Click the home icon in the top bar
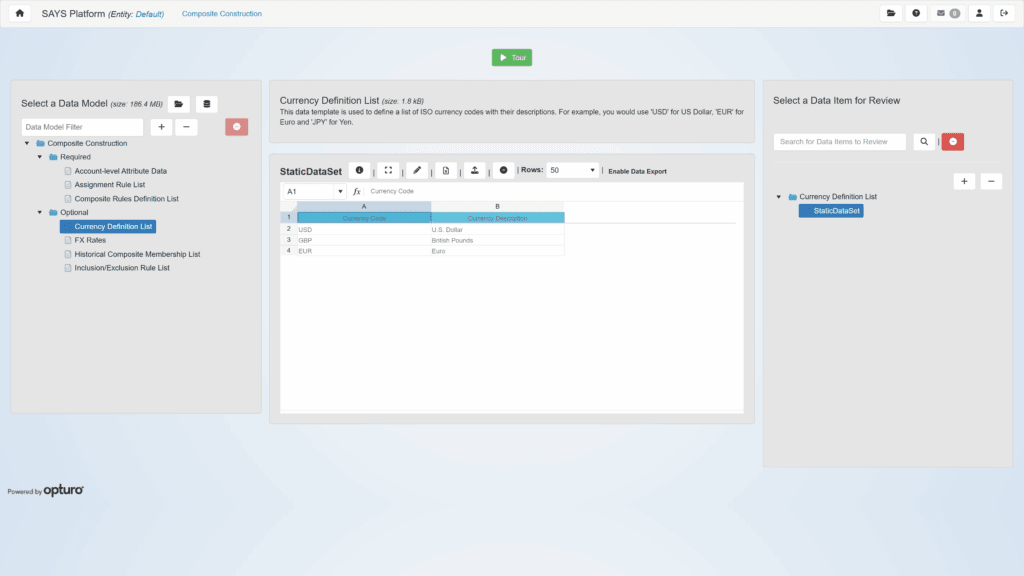 (x=20, y=14)
